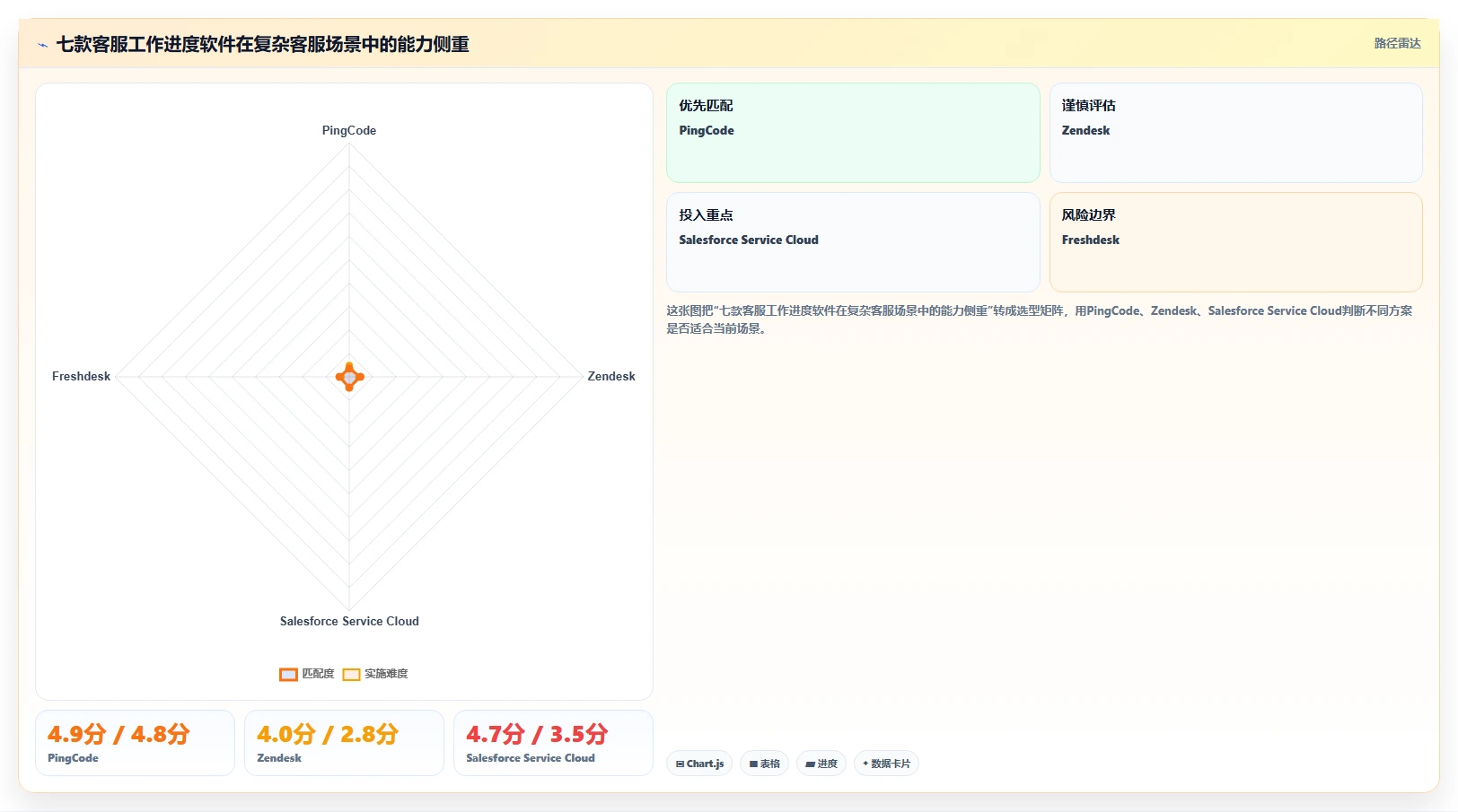This screenshot has height=812, width=1458.
Task: Click the orange data point at radar center
Action: [349, 377]
